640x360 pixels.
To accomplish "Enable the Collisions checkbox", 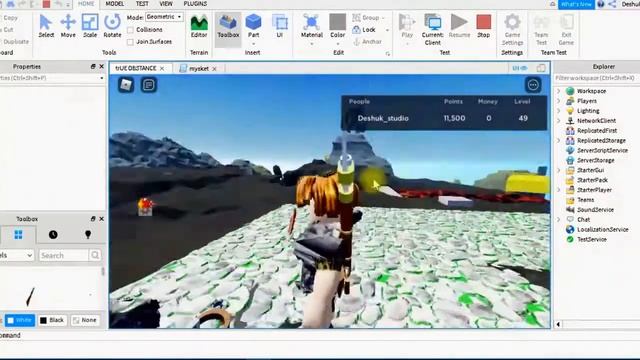I will (130, 30).
